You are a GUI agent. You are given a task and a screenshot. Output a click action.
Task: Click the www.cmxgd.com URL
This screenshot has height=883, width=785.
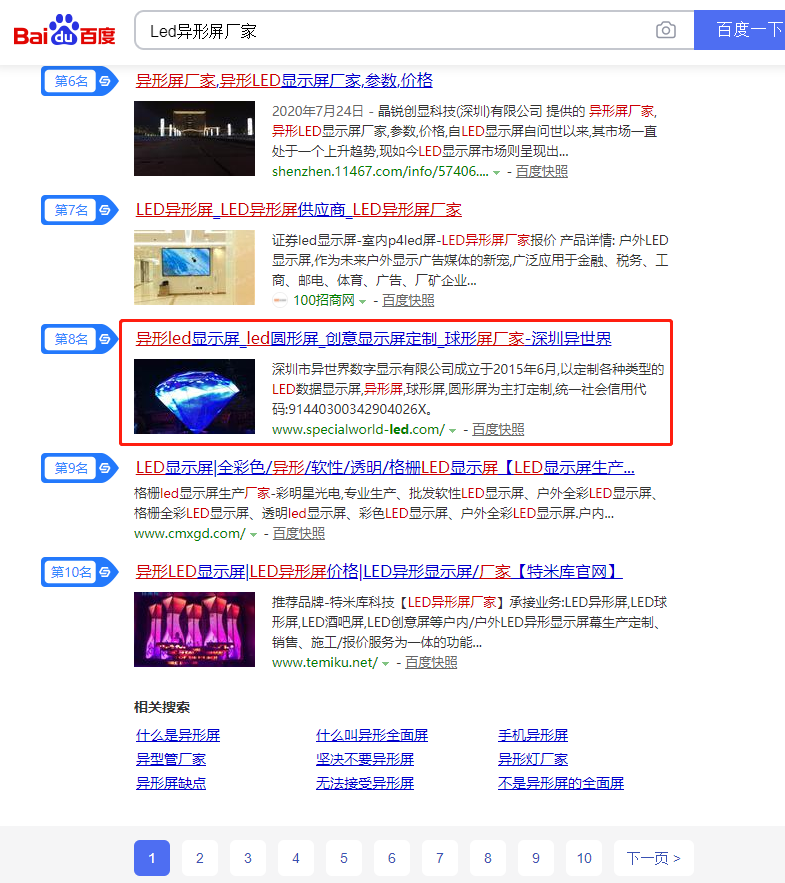(x=190, y=533)
